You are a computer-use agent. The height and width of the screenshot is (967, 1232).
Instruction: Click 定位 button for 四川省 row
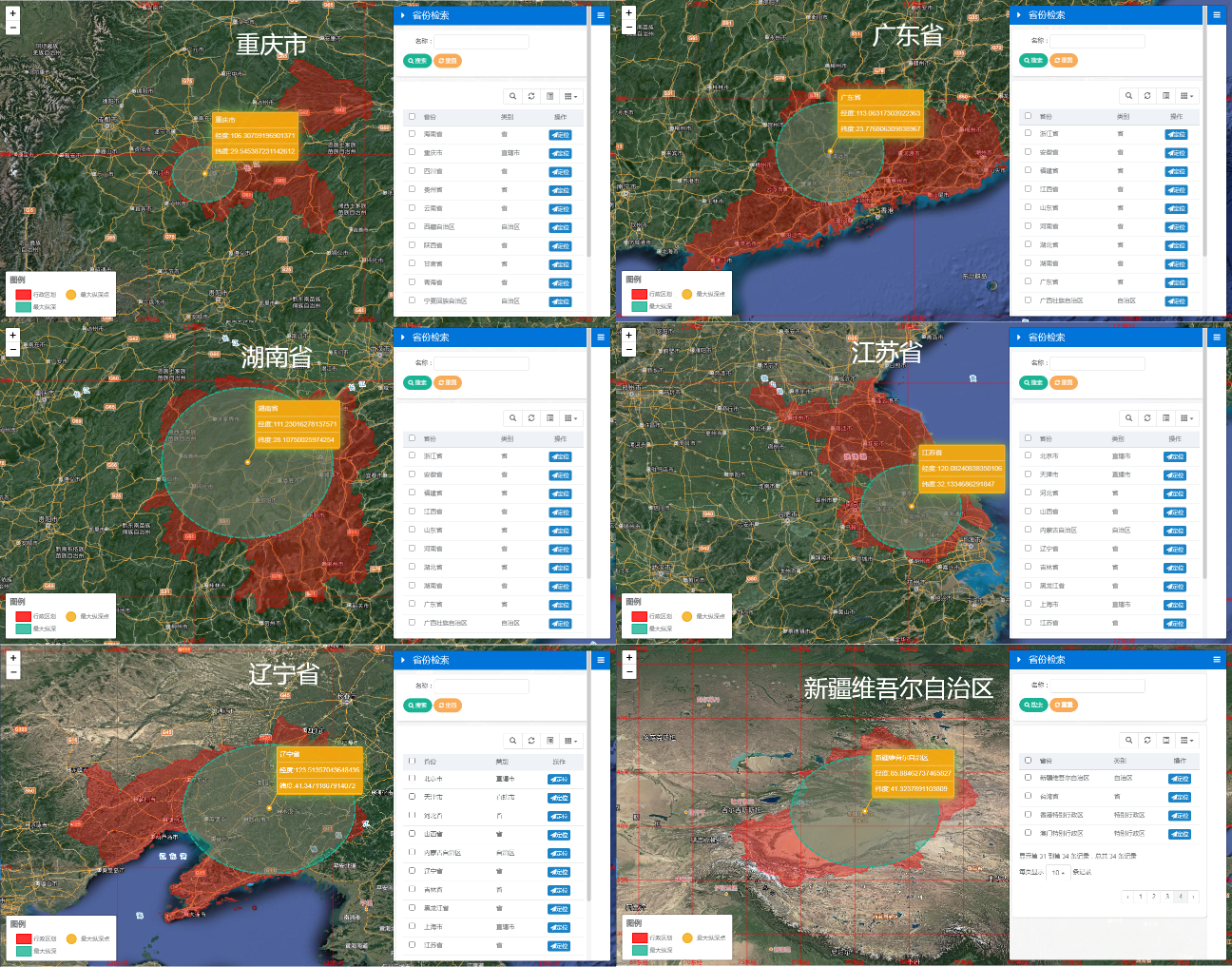tap(560, 172)
